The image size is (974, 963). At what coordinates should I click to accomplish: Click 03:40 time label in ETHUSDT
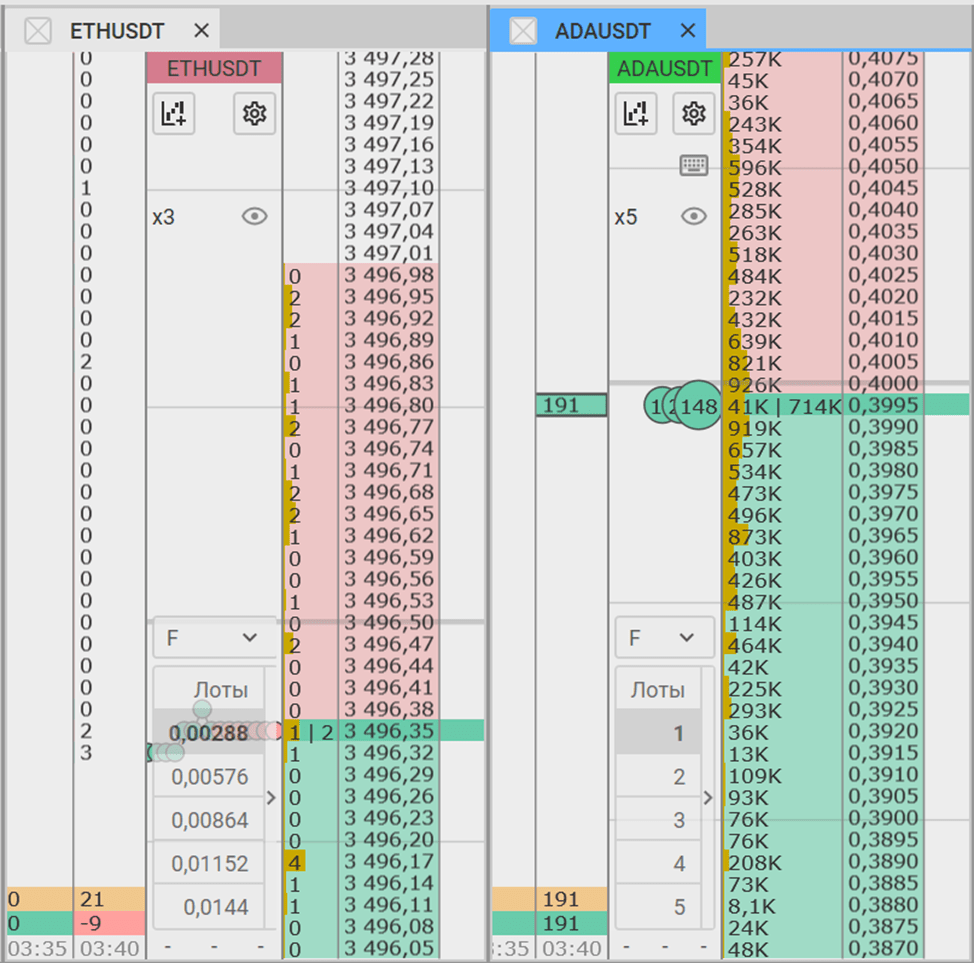click(x=110, y=949)
